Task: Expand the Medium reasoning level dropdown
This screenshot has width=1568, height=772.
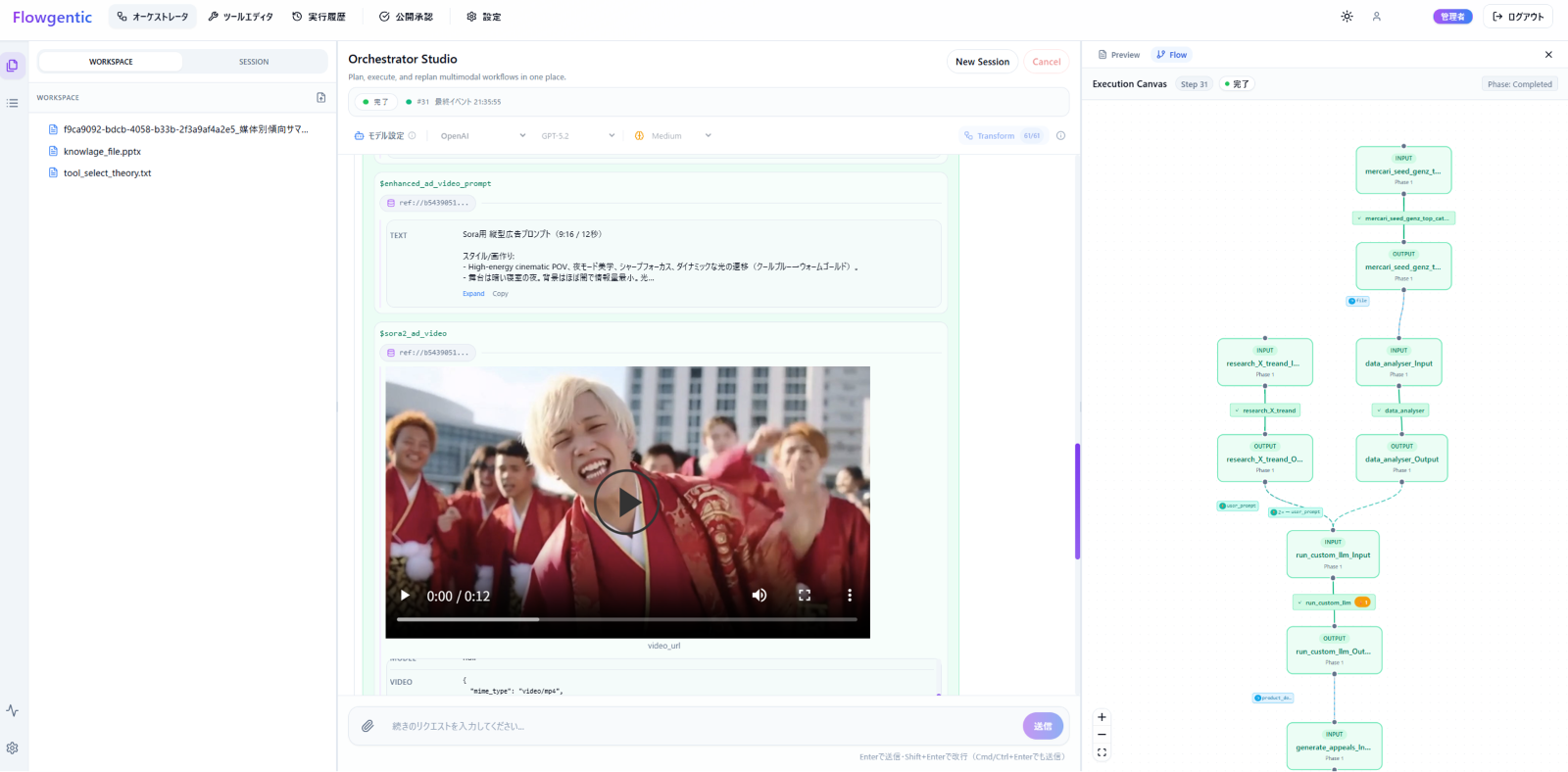Action: point(673,136)
